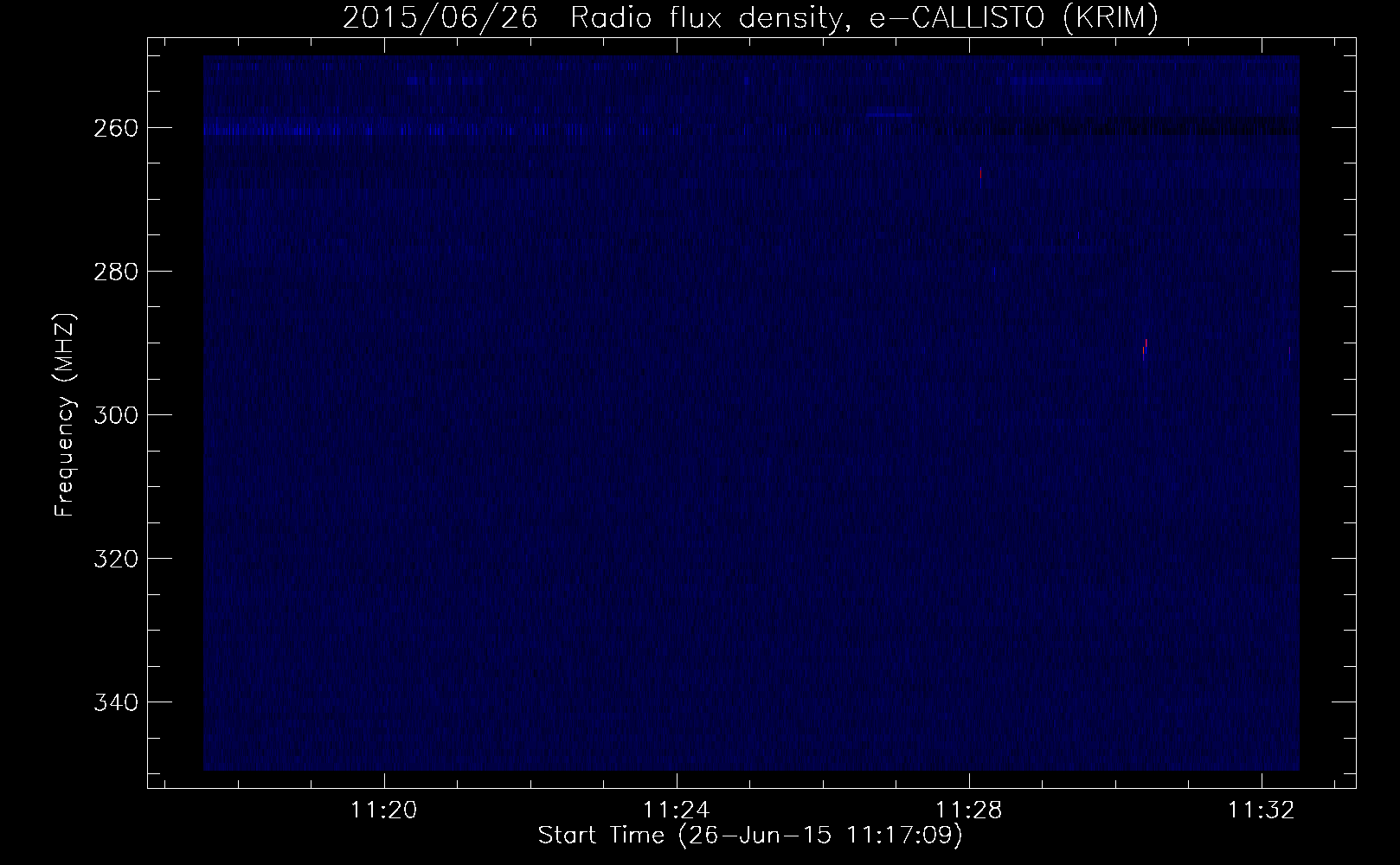
Task: Click the 11:32 time tick label
Action: tap(1262, 811)
